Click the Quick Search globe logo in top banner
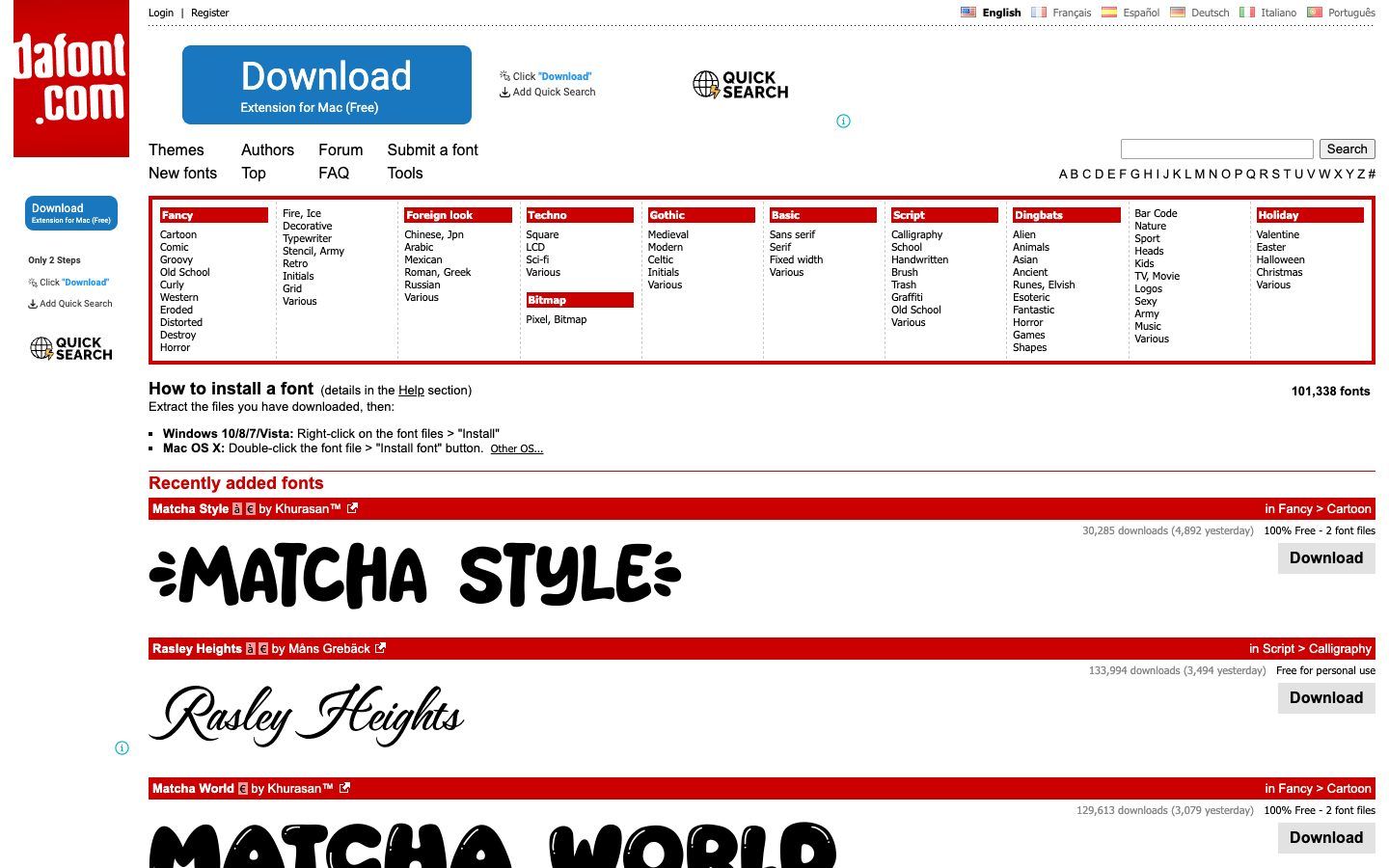The image size is (1389, 868). (x=741, y=85)
